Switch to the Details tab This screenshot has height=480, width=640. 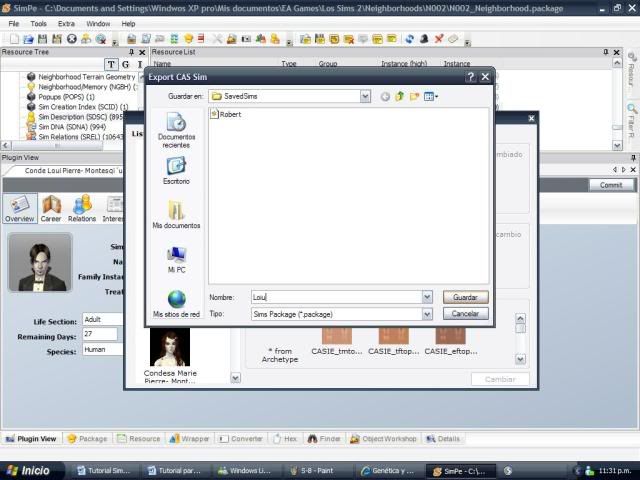click(443, 439)
